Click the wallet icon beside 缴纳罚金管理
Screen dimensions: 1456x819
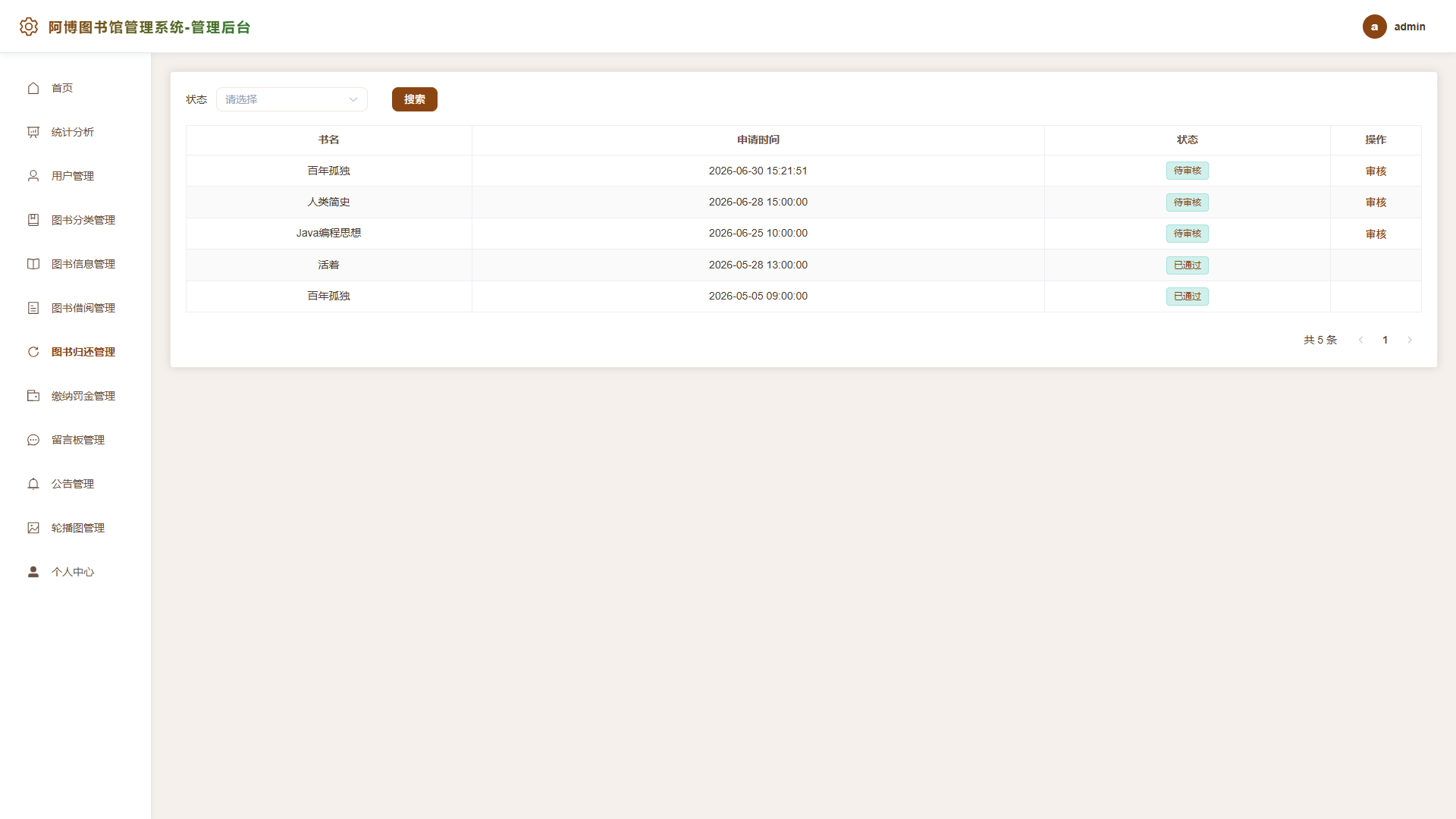point(33,396)
